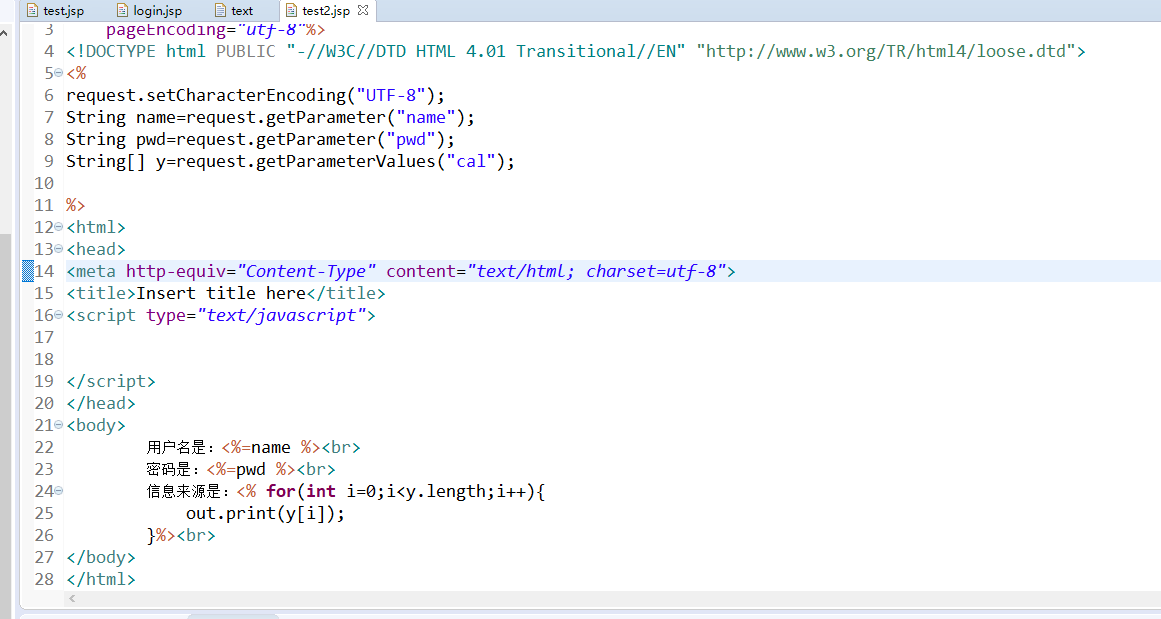Switch to the login.jsp editor tab
Screen dimensions: 1161x619
pos(150,10)
